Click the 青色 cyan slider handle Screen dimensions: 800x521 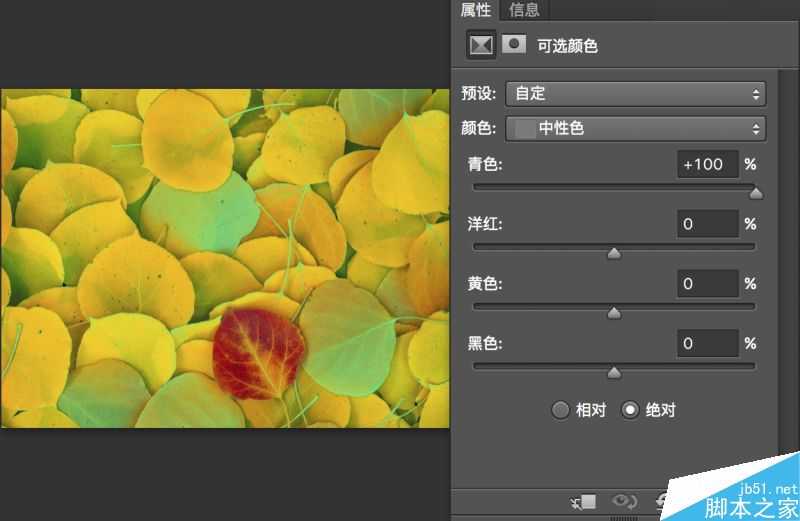point(756,193)
